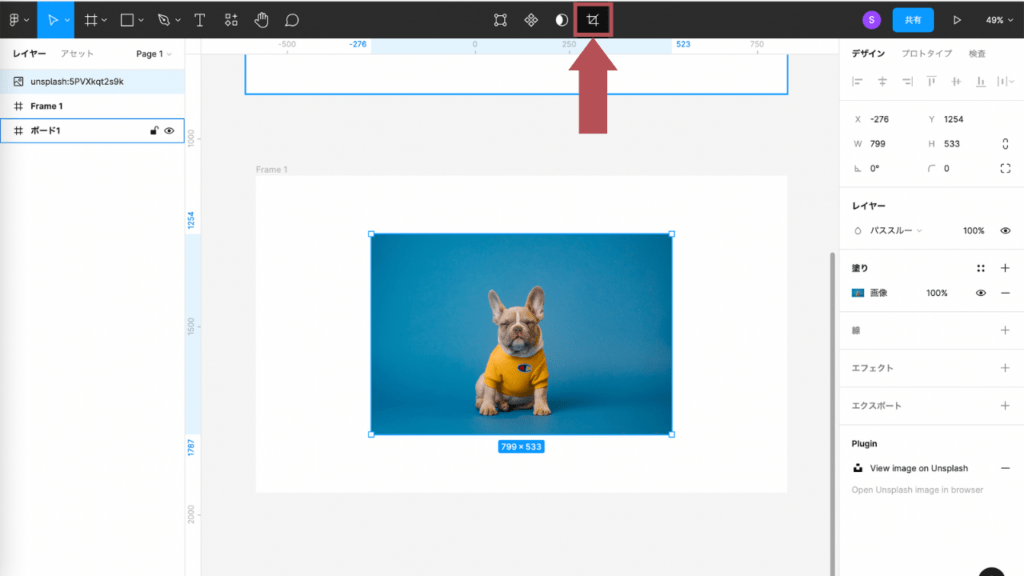Click the 共有 share button

[913, 20]
